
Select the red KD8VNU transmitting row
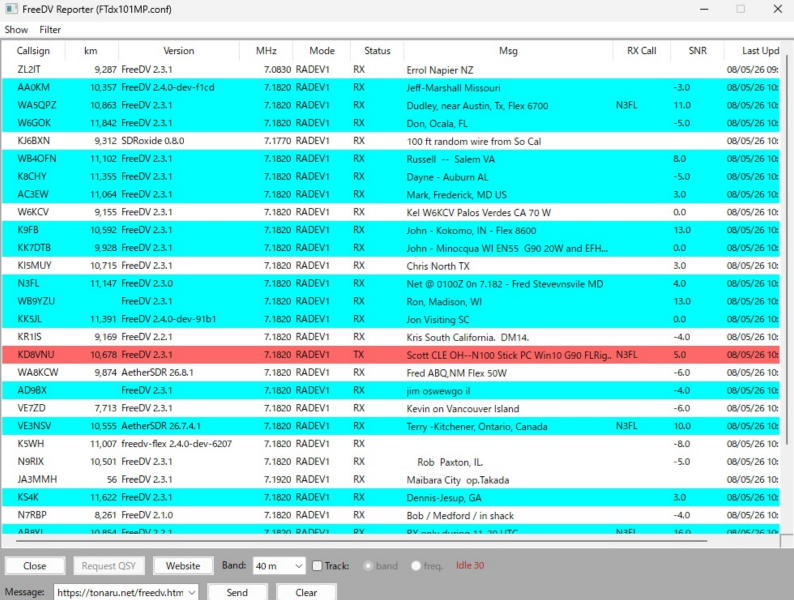[x=391, y=355]
